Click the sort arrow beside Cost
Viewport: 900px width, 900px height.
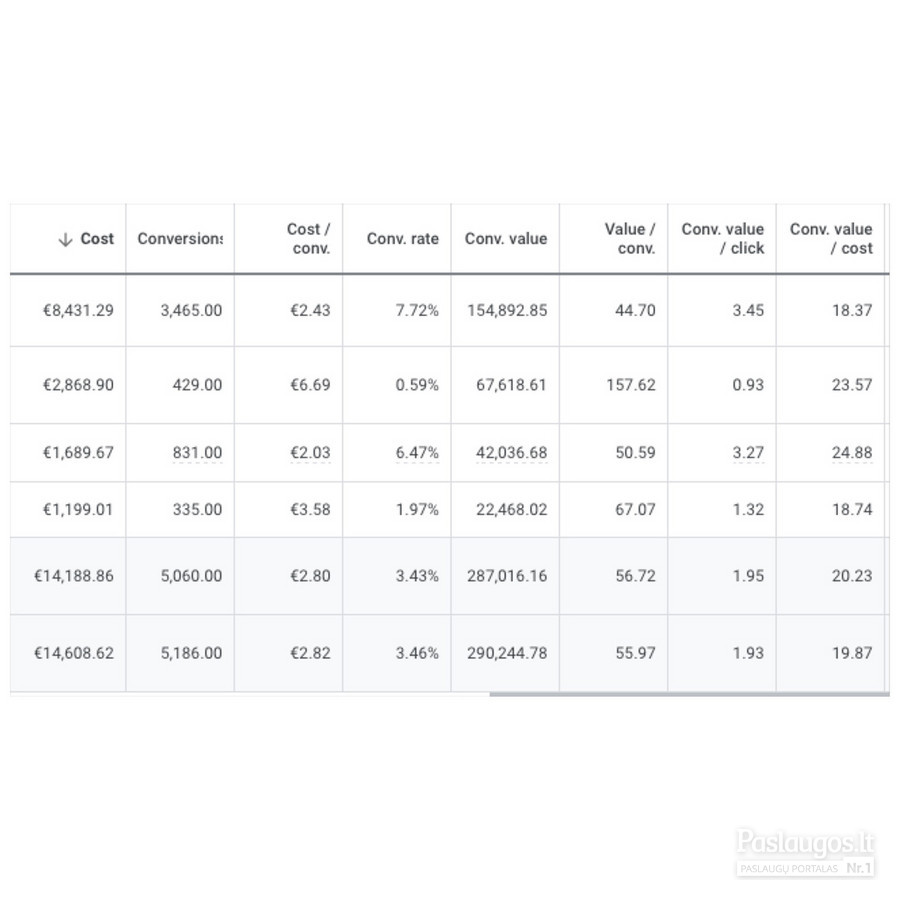[65, 239]
